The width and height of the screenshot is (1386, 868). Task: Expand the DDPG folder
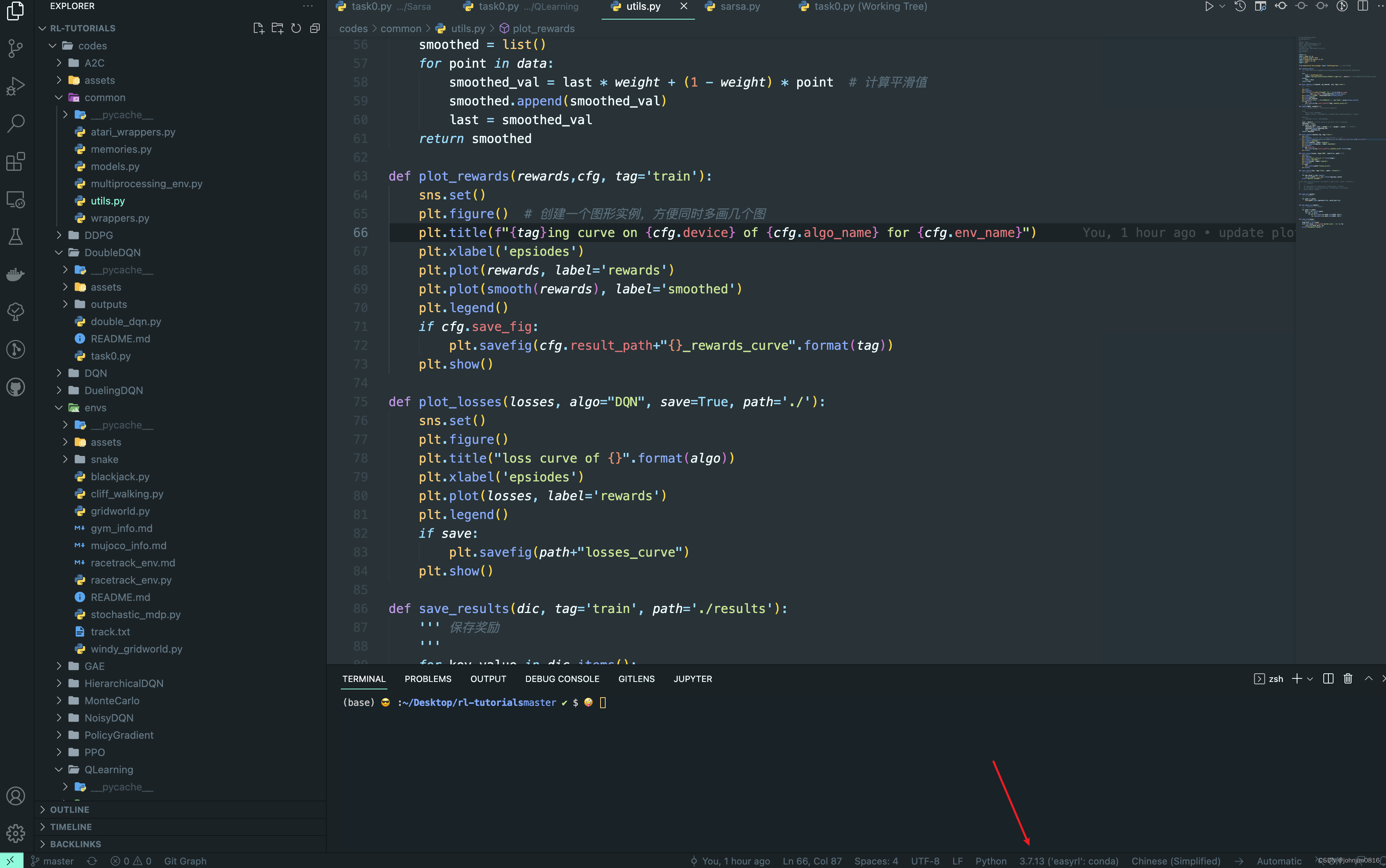pos(98,235)
